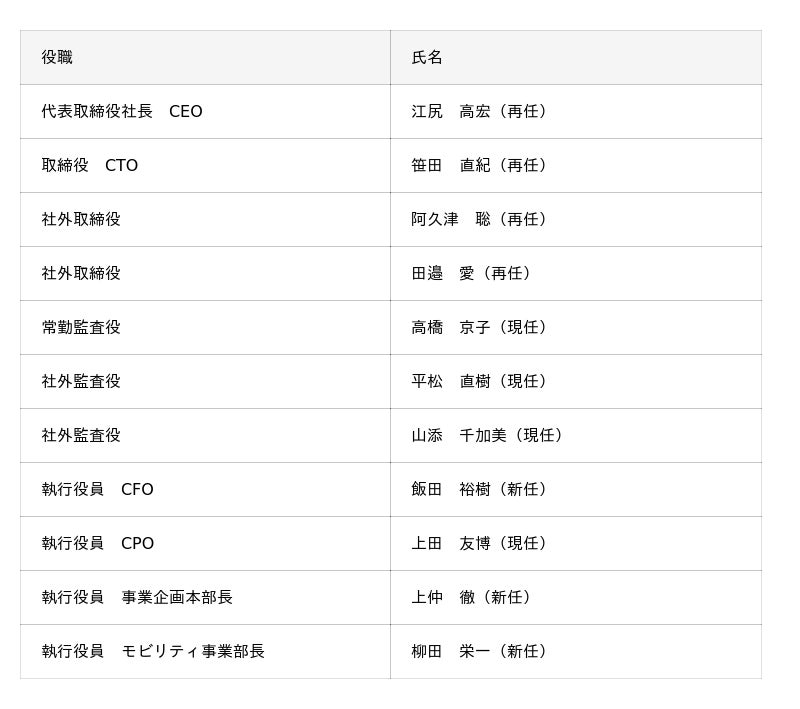This screenshot has width=800, height=709.
Task: Click the name 上仲 徹（新任）
Action: [x=474, y=597]
